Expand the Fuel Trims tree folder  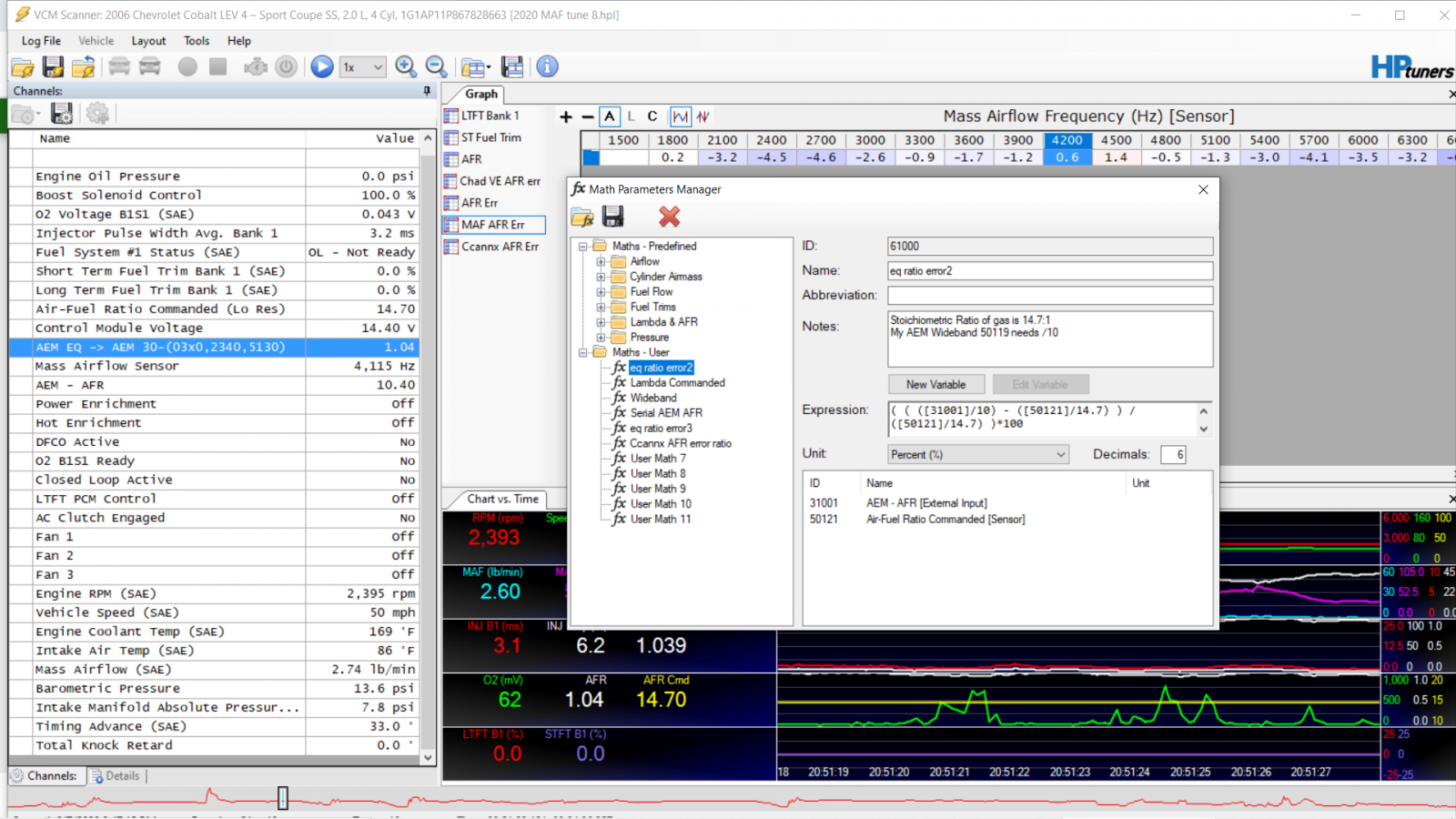tap(601, 308)
